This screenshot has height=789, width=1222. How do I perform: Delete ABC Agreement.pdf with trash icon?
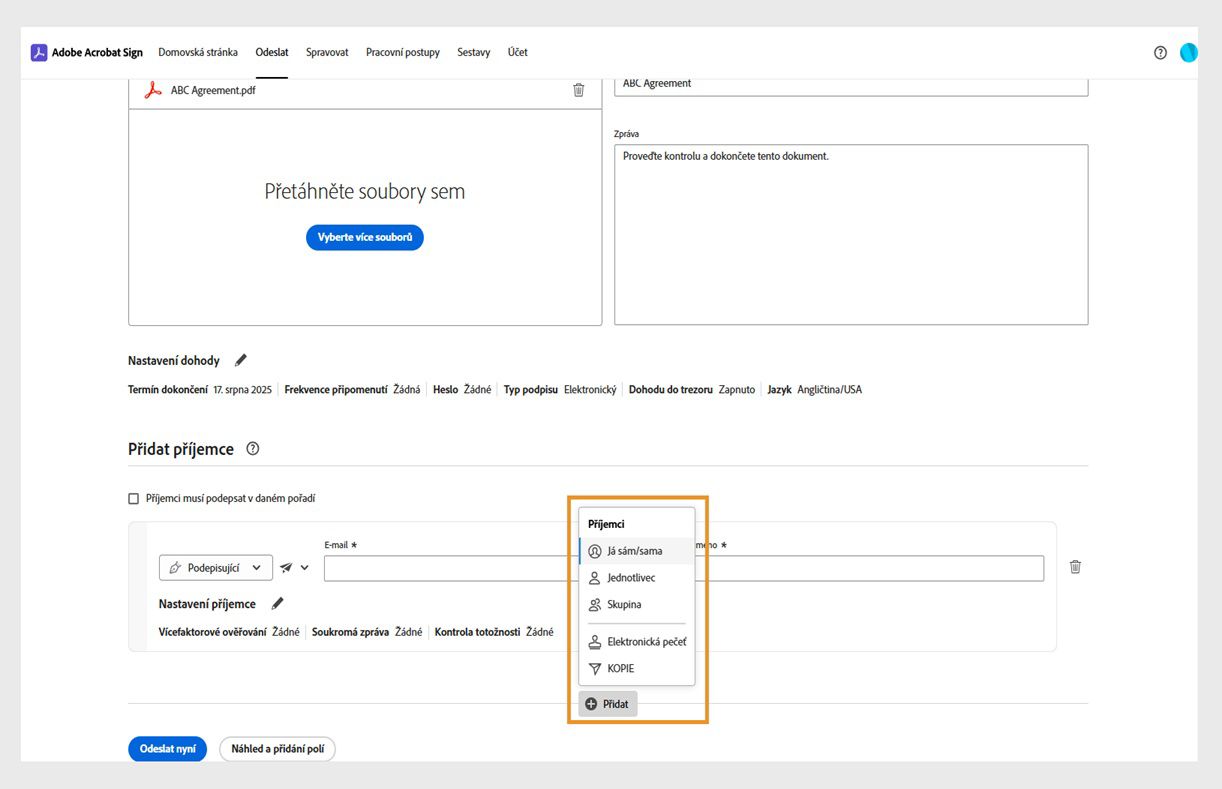(x=578, y=90)
